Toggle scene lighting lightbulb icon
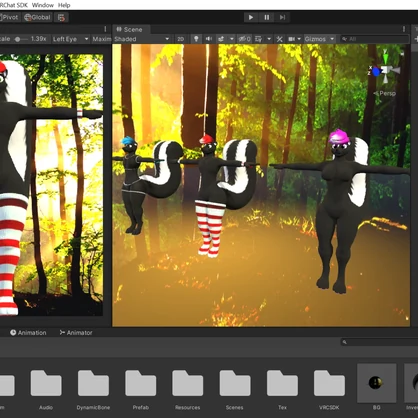Screen dimensions: 418x418 pos(196,39)
